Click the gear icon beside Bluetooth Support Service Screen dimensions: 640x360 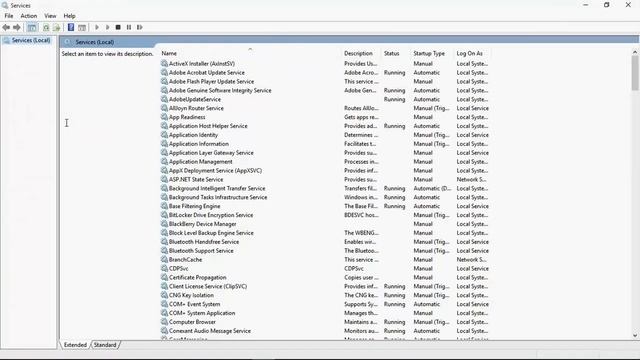coord(164,250)
